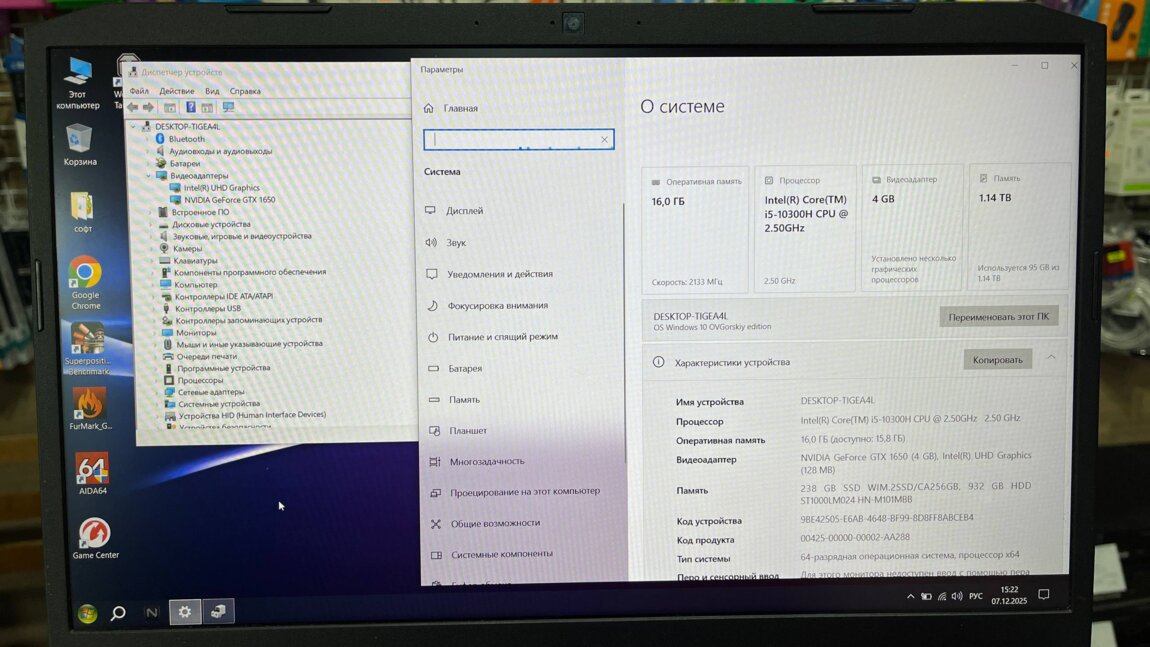Show hidden system tray icons
Viewport: 1150px width, 647px height.
pos(910,597)
